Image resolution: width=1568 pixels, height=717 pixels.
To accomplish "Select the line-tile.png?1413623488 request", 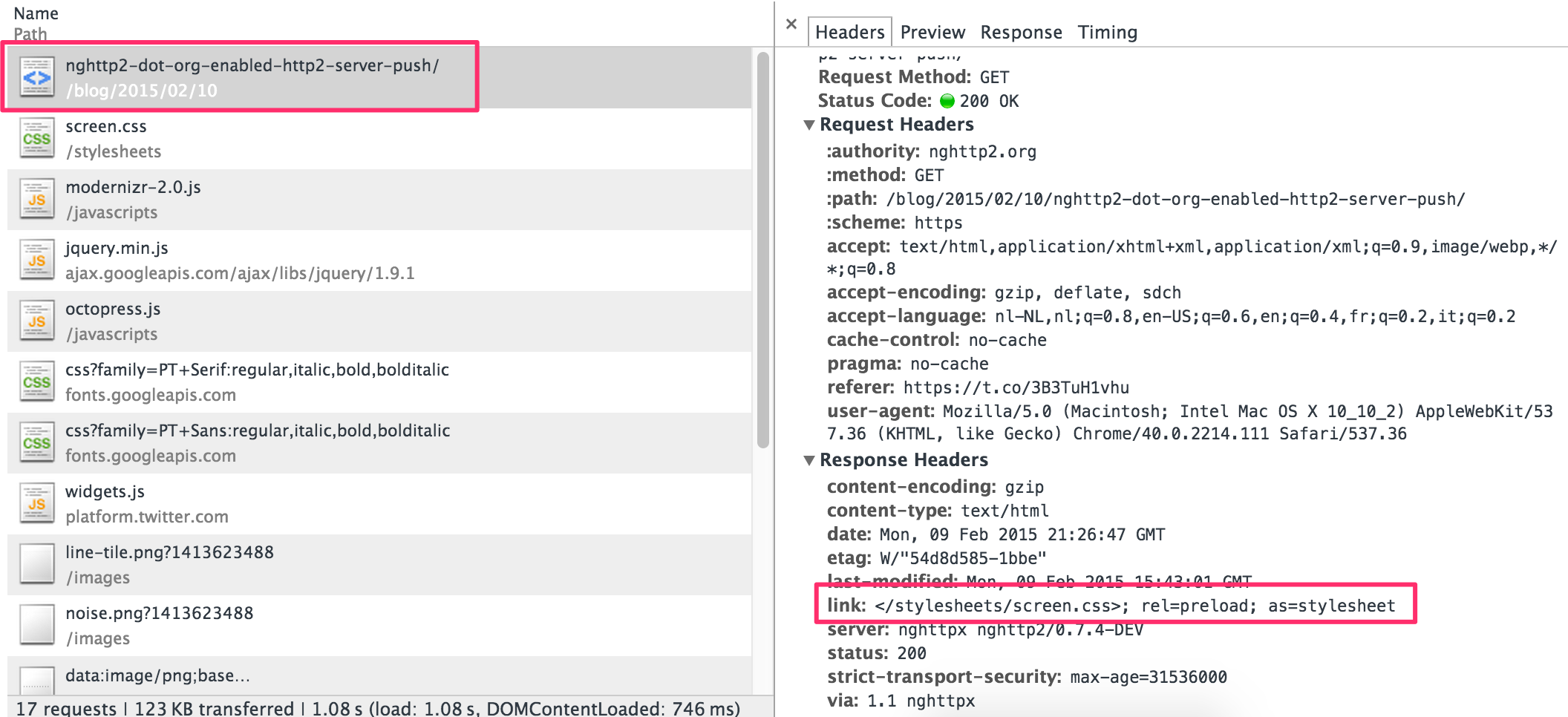I will (x=379, y=565).
